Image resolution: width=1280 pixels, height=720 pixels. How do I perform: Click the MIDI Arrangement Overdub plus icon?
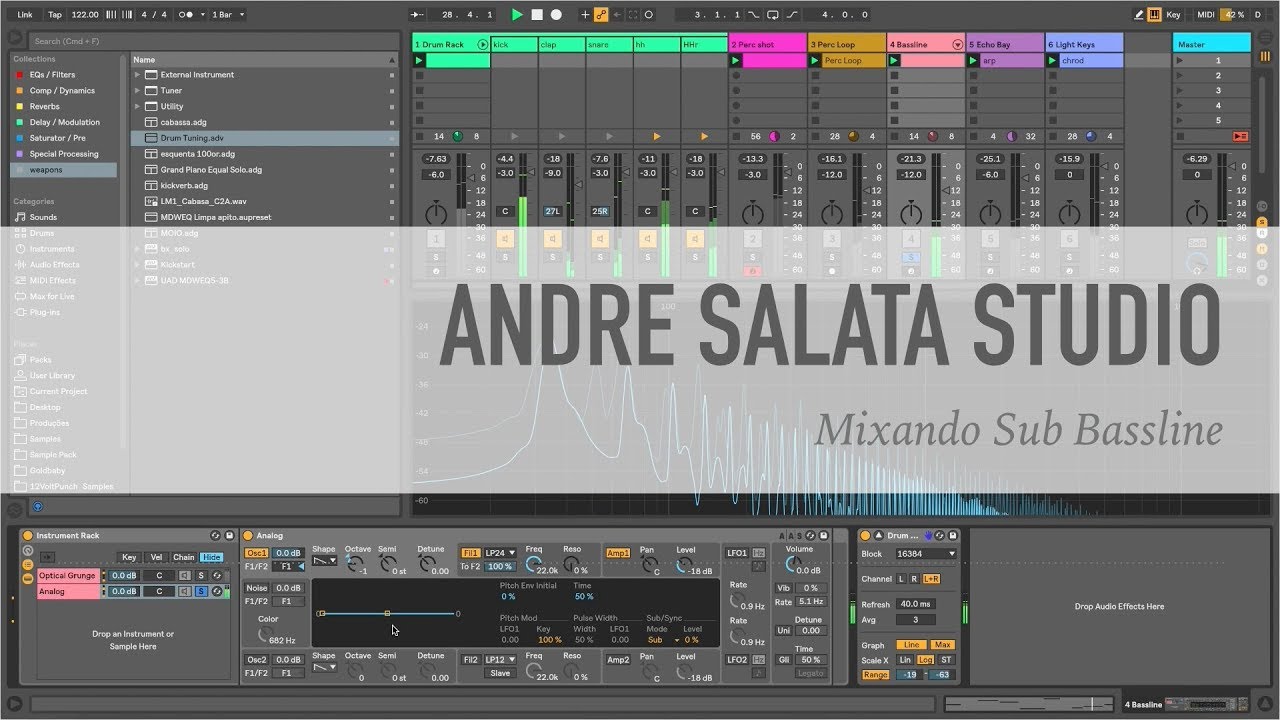[x=585, y=15]
